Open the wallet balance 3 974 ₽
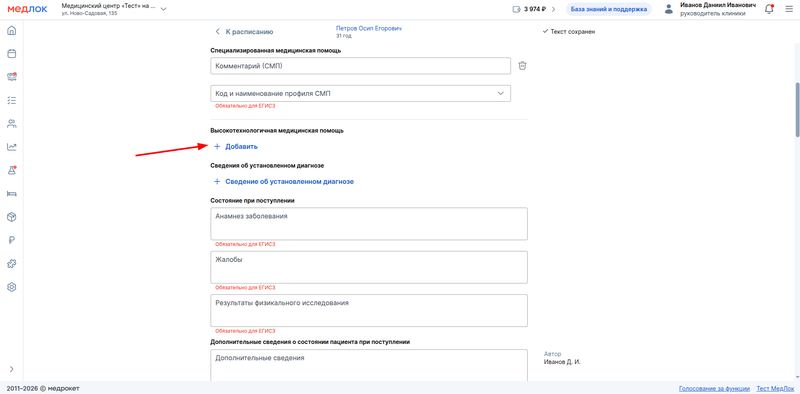Viewport: 800px width, 394px height. 529,9
